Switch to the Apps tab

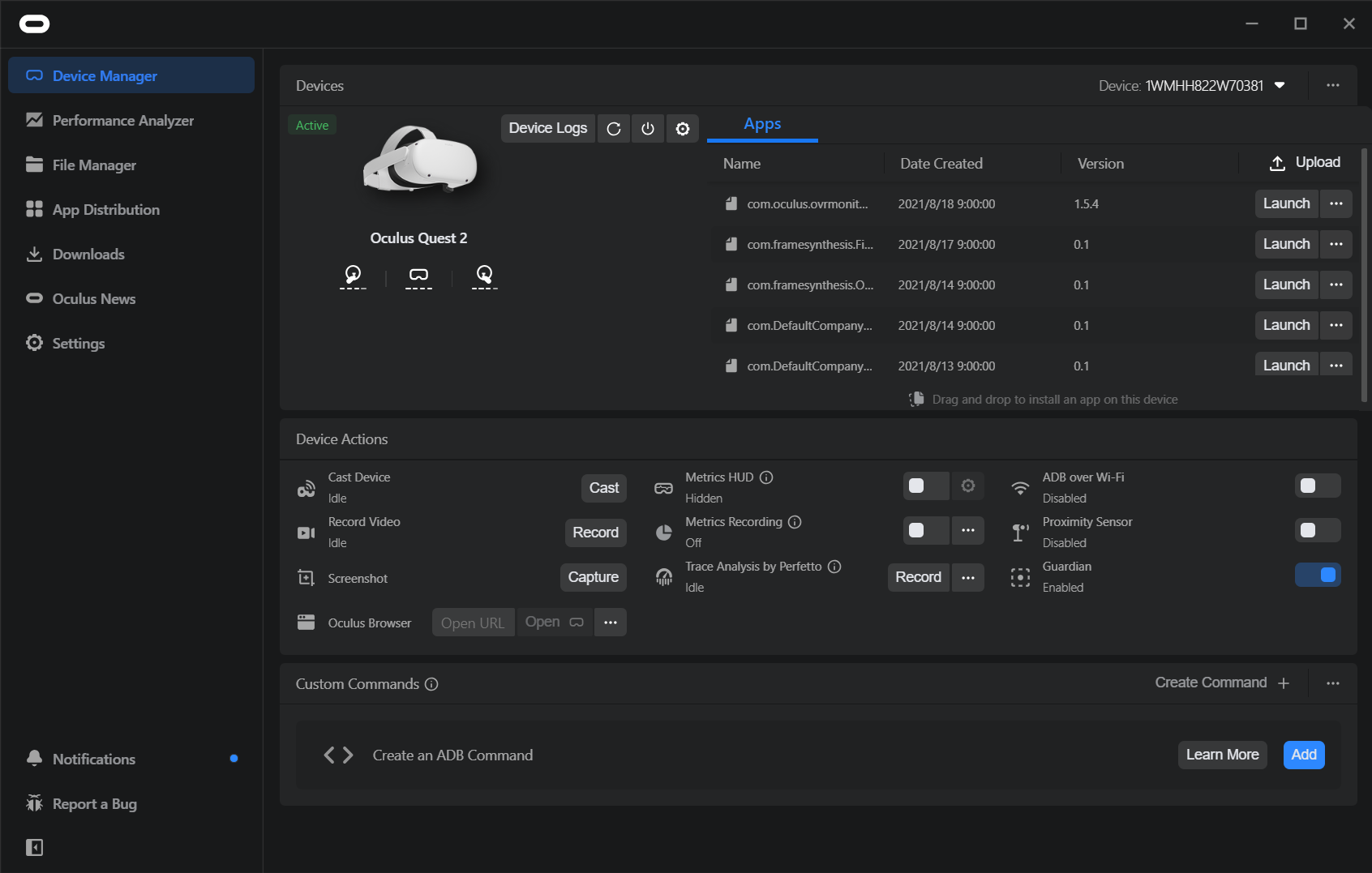(762, 124)
